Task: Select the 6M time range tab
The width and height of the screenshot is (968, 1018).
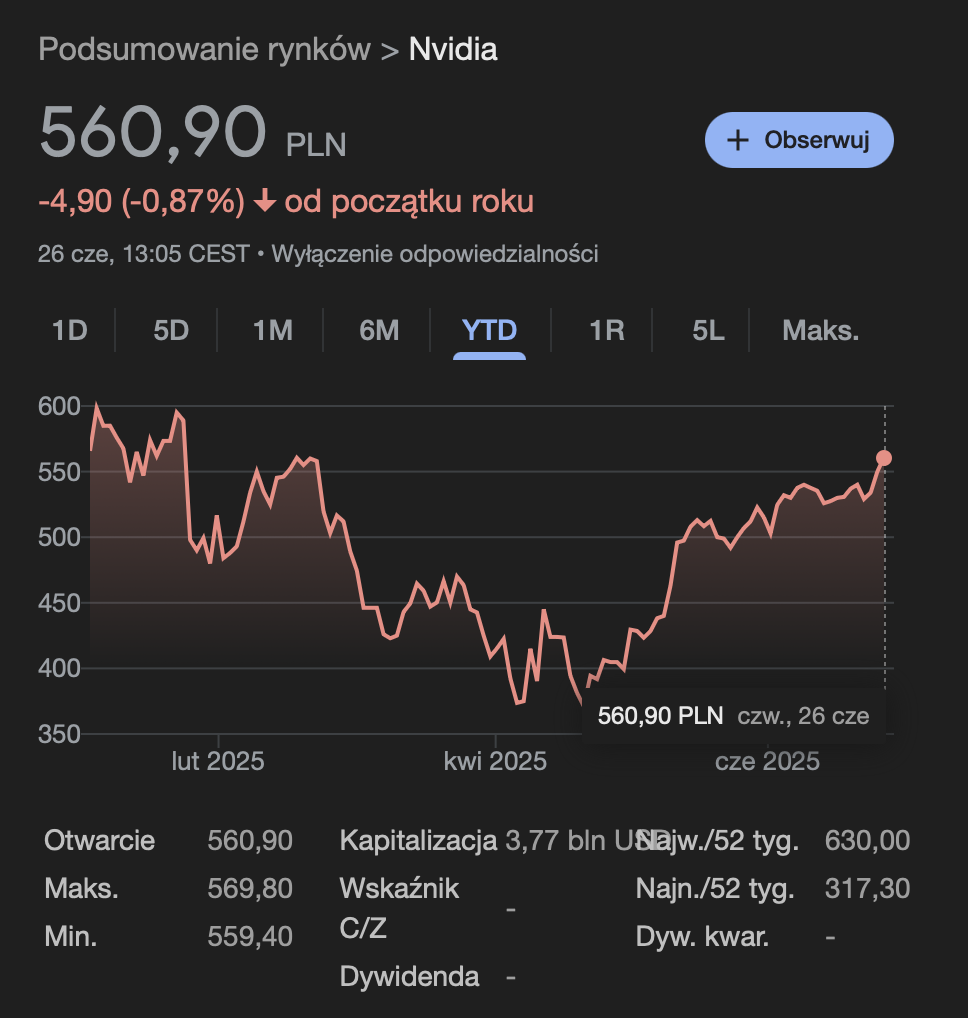Action: click(379, 330)
